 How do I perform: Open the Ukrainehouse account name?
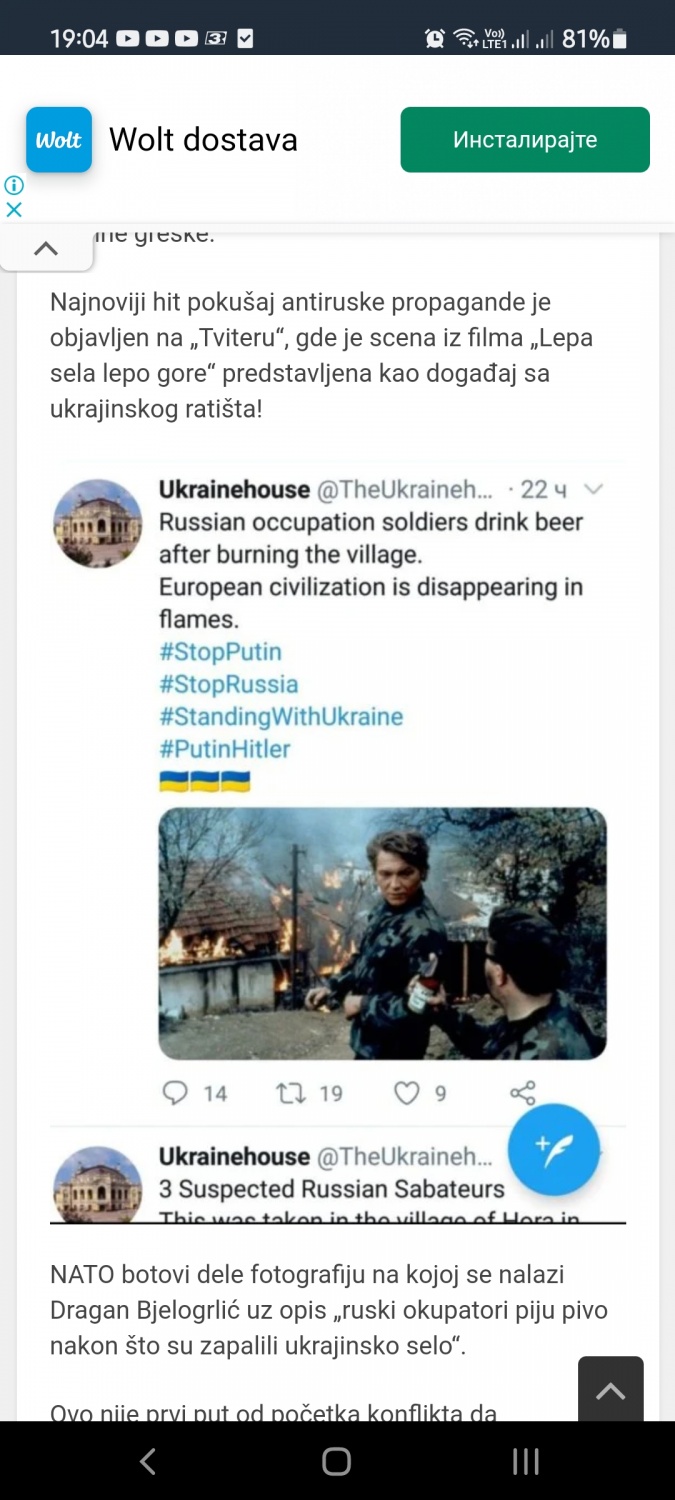(234, 490)
